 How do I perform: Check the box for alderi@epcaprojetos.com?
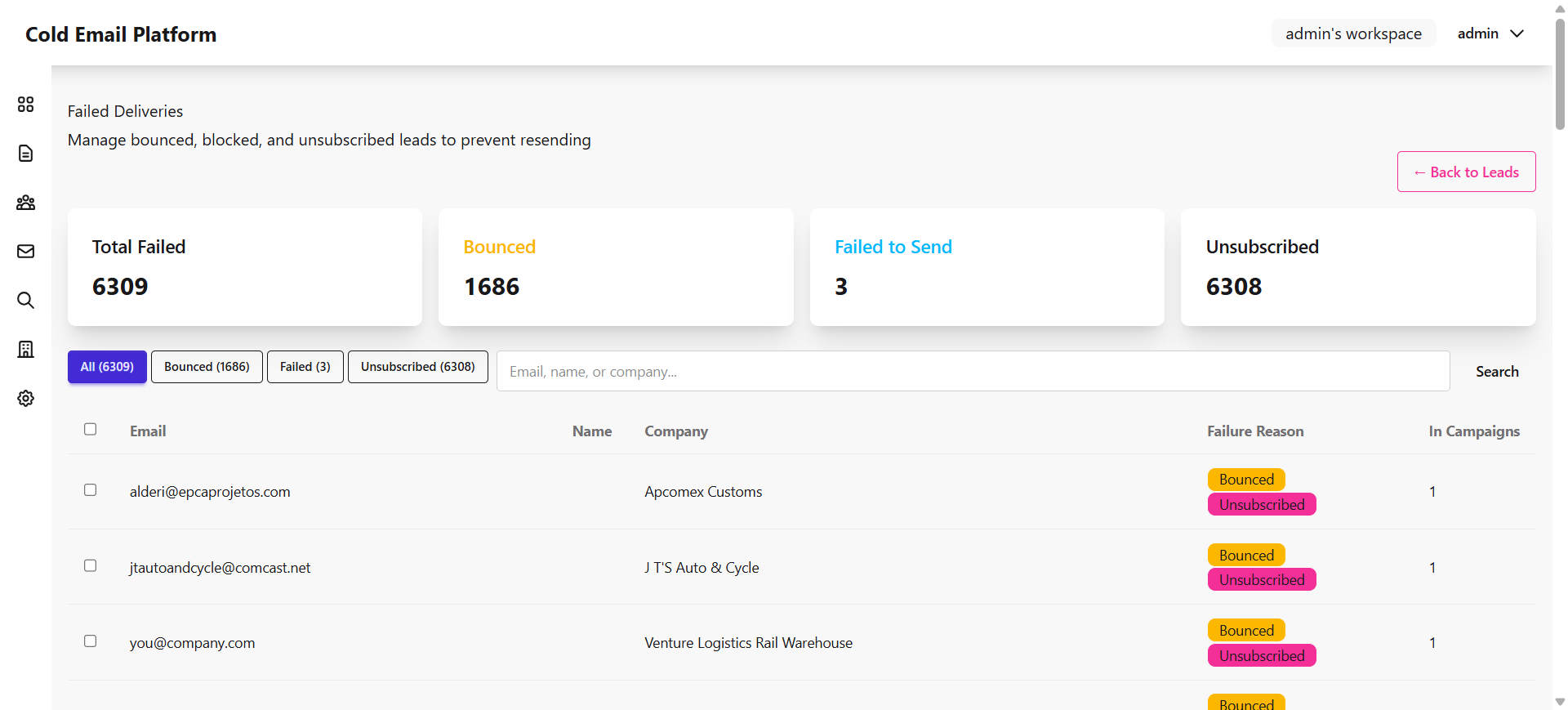tap(90, 490)
